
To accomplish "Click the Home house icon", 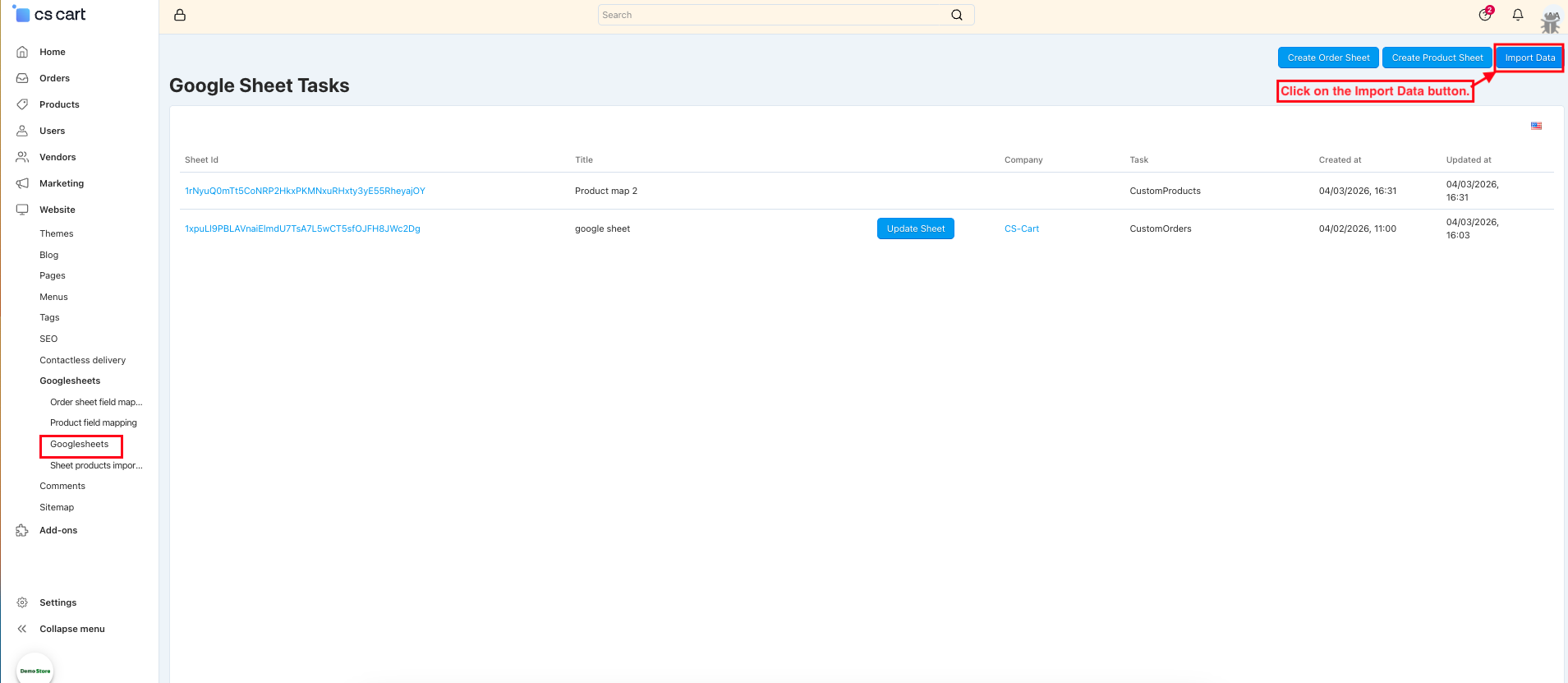I will tap(22, 52).
